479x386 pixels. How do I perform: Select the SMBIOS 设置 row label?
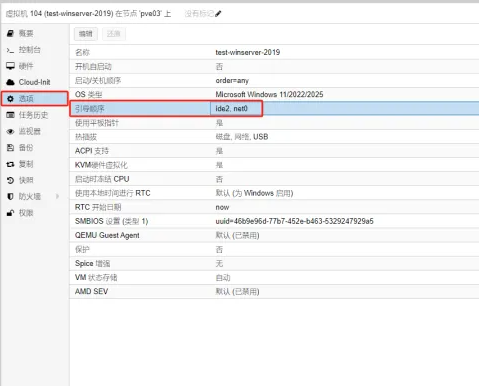(111, 221)
